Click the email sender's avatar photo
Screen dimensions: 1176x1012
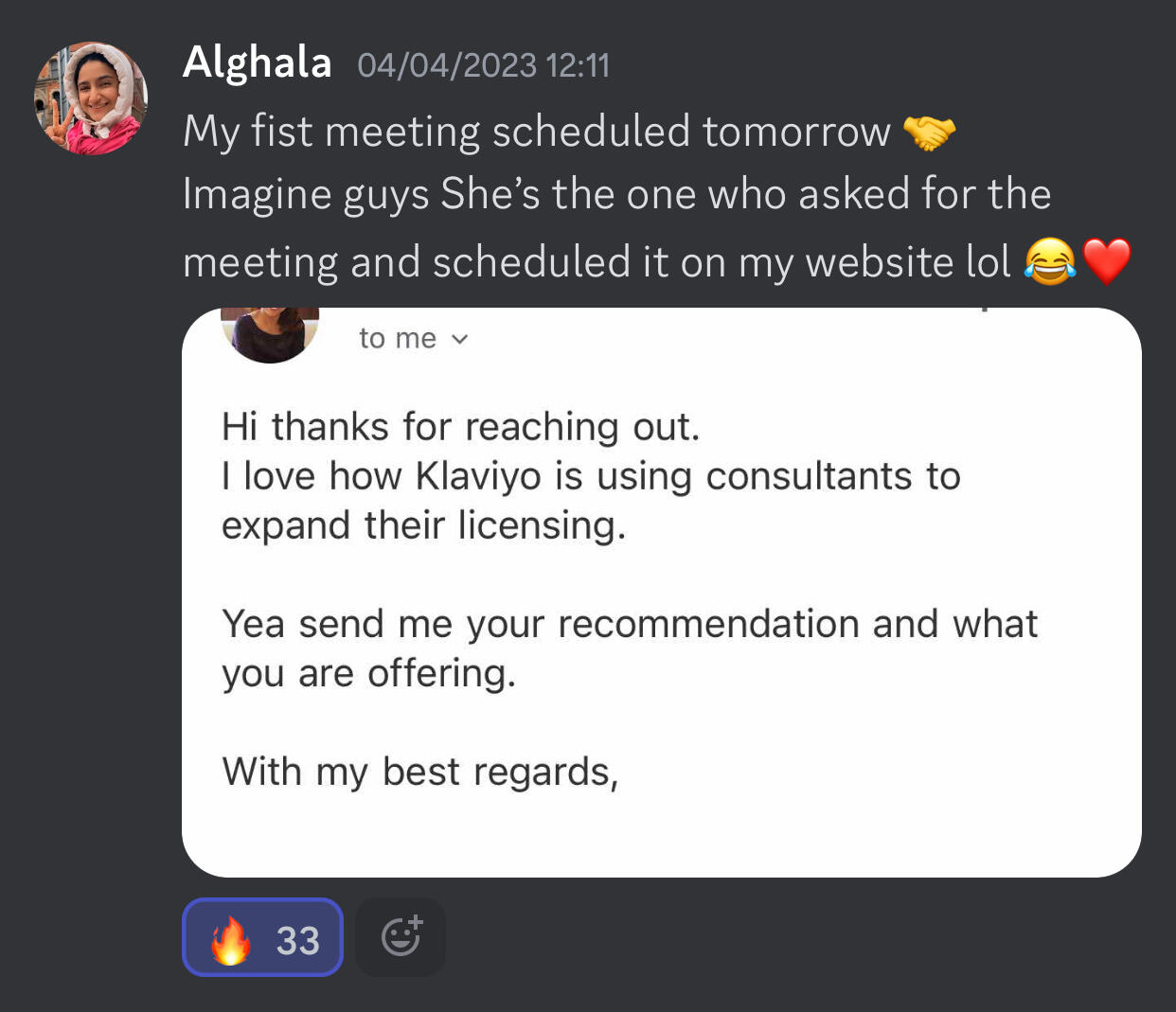[x=270, y=335]
